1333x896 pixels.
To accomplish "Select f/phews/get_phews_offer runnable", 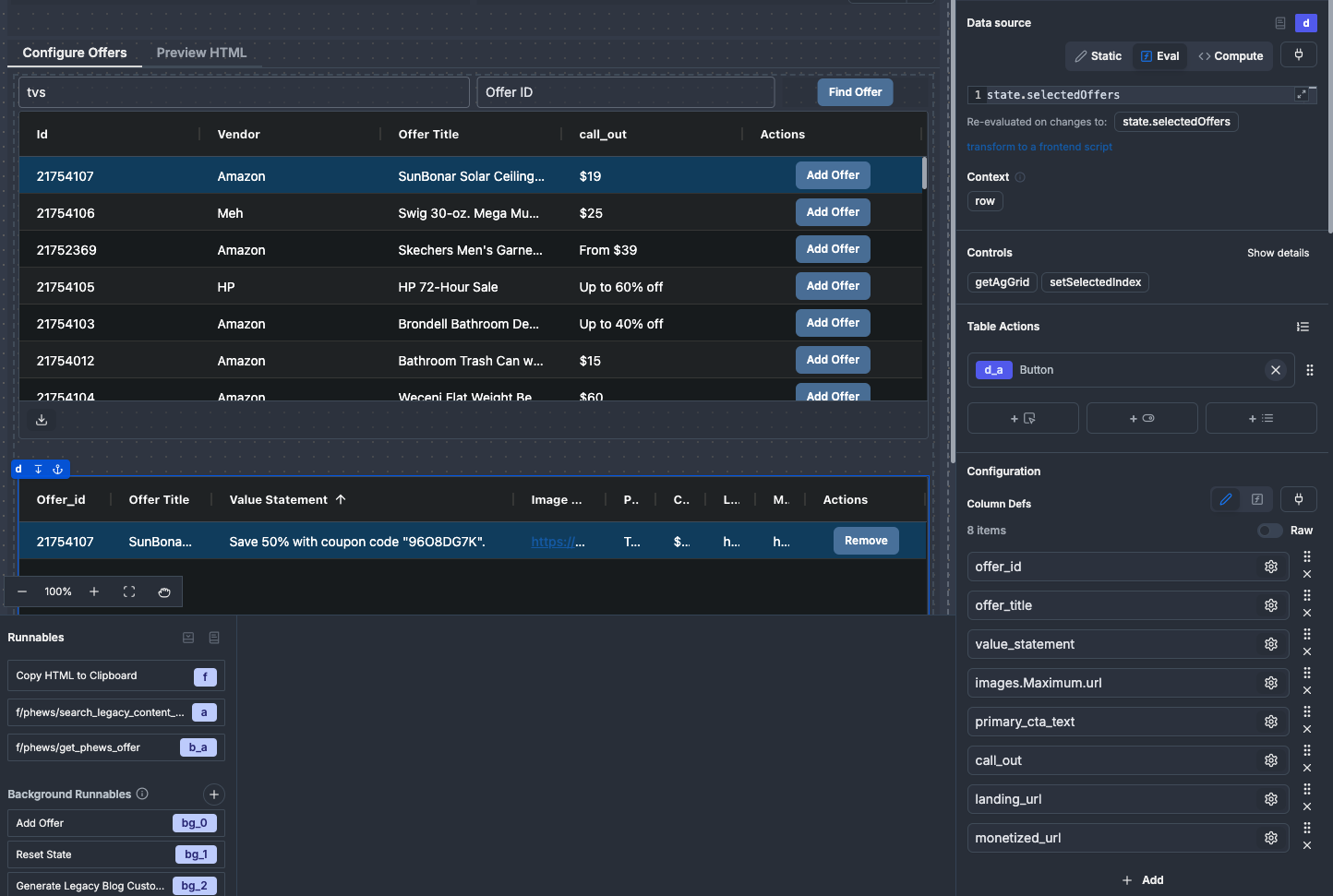I will 116,747.
